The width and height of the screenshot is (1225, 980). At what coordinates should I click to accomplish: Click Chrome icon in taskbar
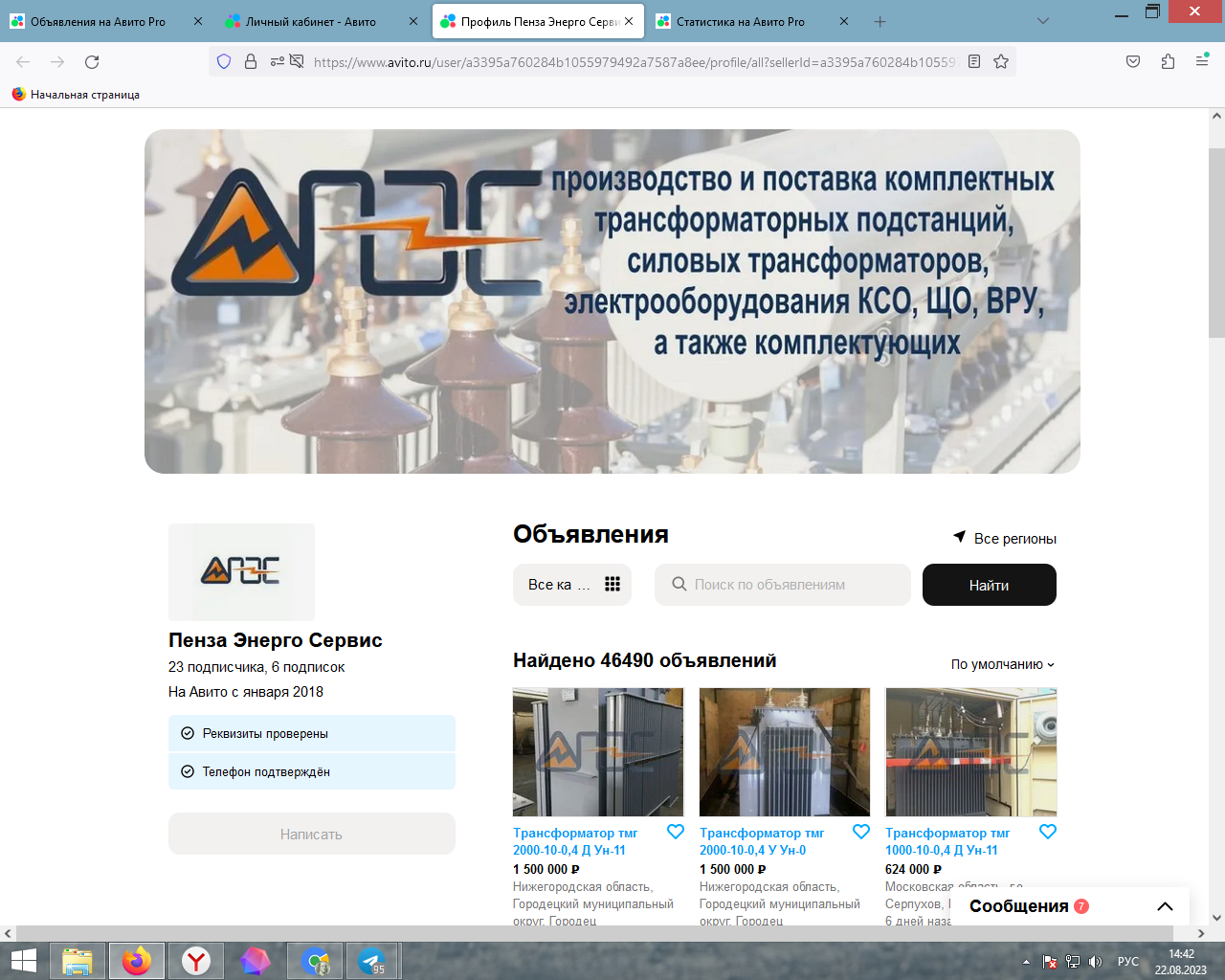[315, 961]
